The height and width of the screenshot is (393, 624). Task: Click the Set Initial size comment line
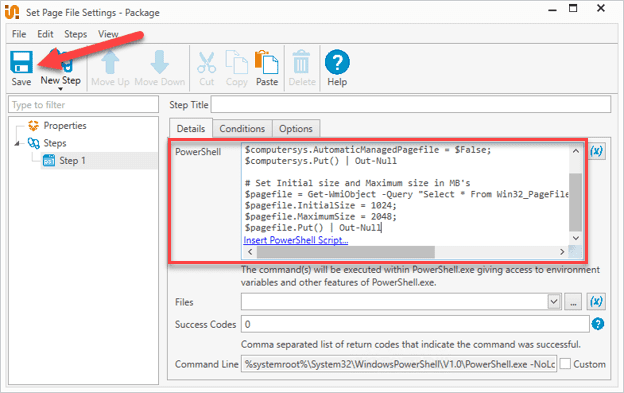pos(357,183)
